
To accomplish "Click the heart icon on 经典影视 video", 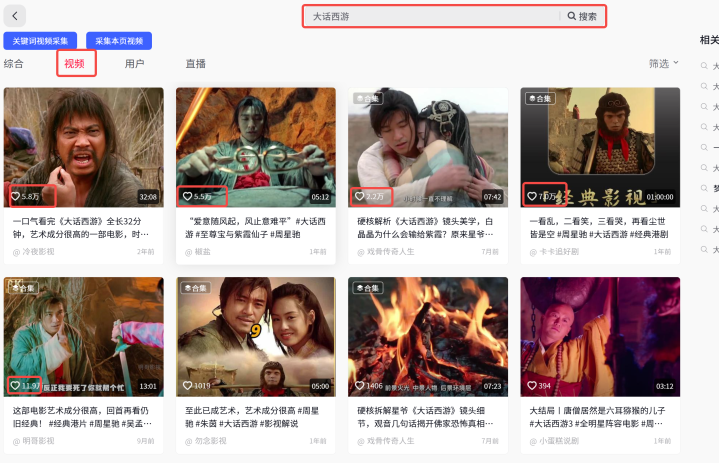I will (532, 196).
